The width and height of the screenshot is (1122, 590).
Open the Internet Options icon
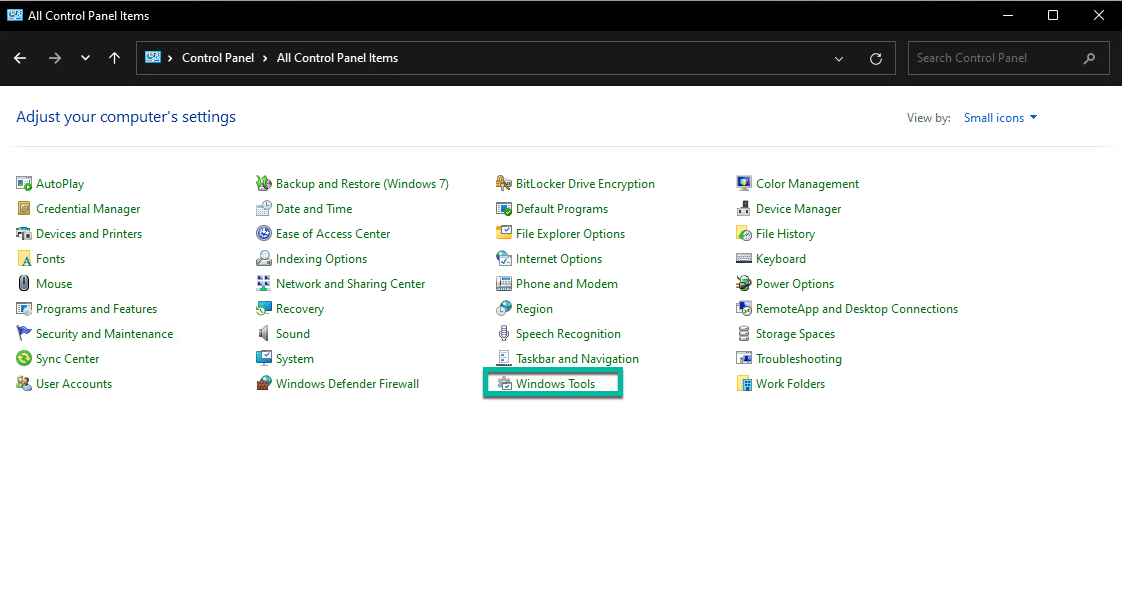504,259
